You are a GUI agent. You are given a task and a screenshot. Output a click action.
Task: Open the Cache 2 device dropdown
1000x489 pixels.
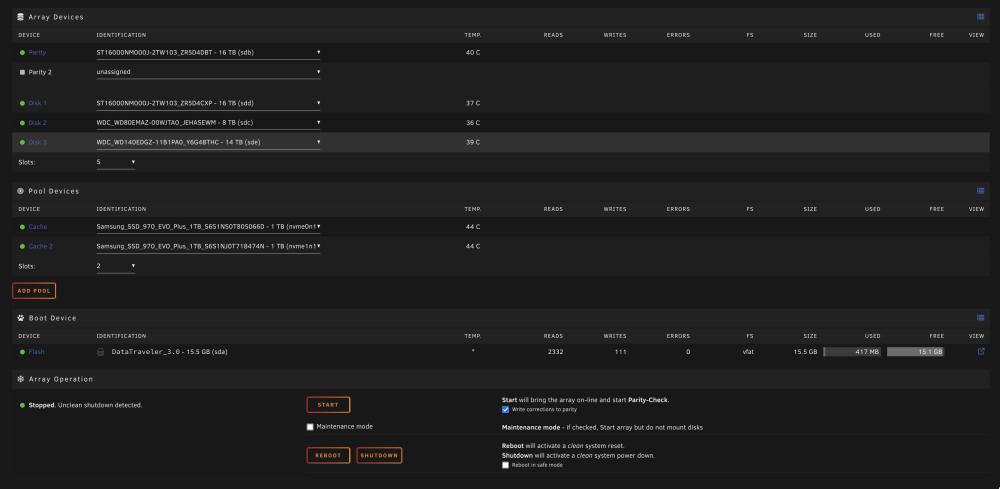(209, 246)
